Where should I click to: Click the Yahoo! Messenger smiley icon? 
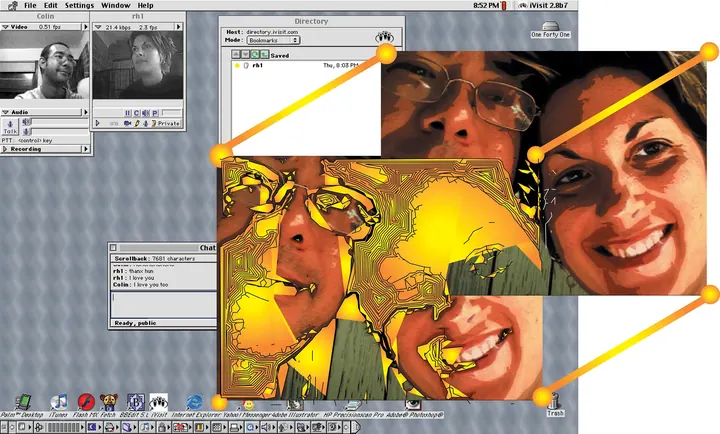[x=248, y=405]
